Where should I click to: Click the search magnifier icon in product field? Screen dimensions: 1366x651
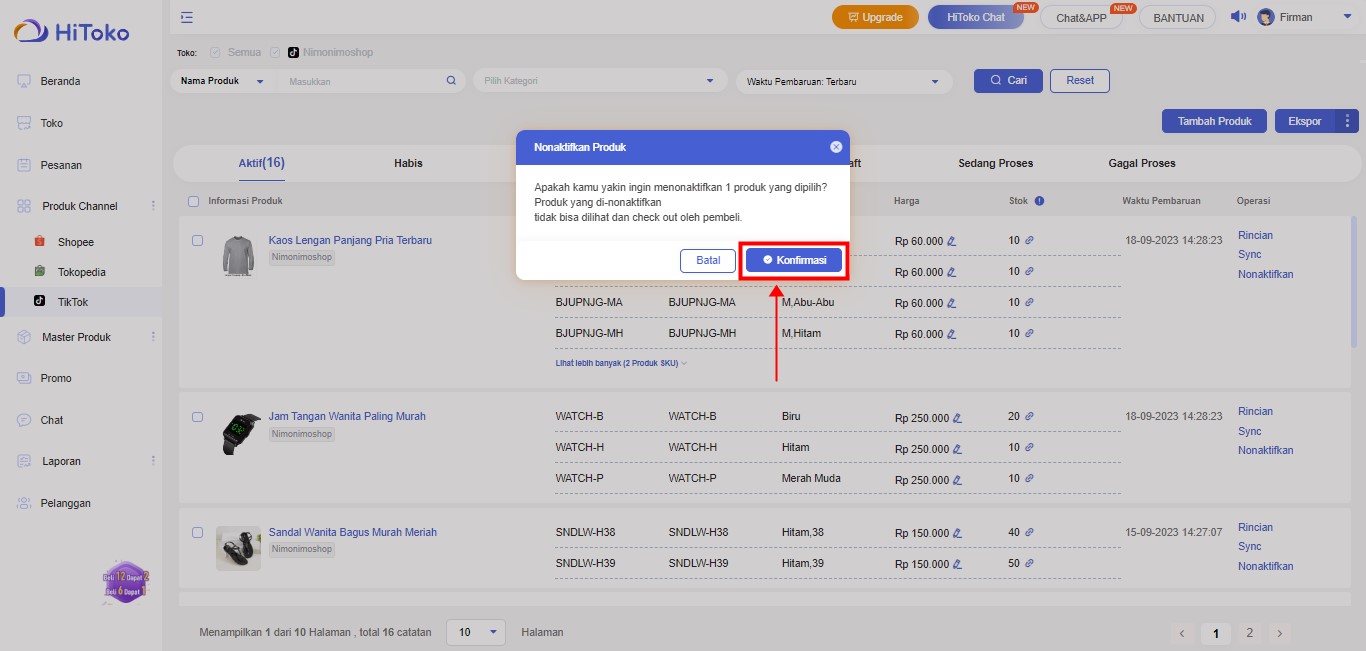point(451,81)
